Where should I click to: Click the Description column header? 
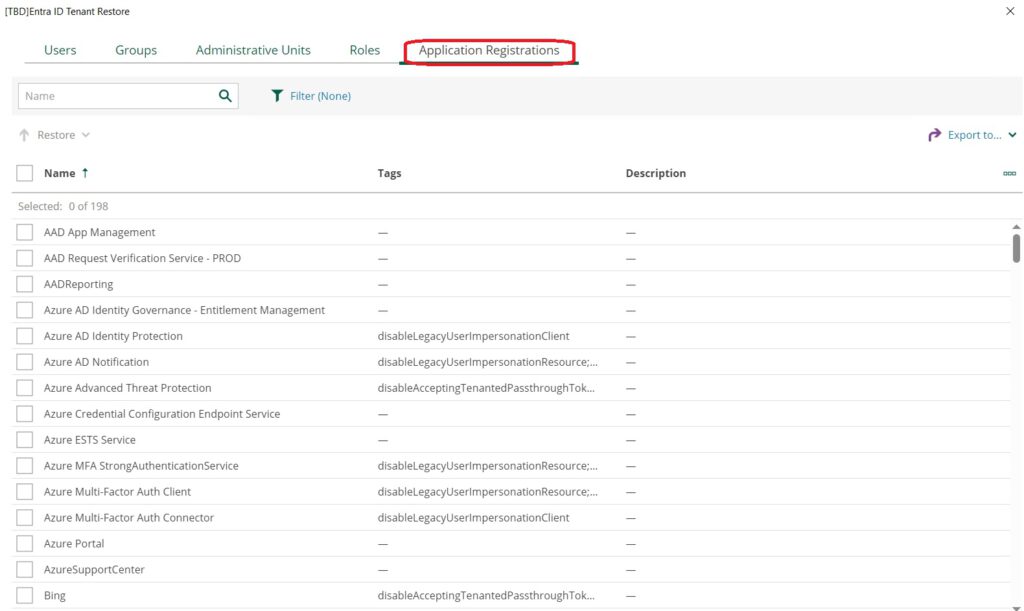[x=656, y=173]
